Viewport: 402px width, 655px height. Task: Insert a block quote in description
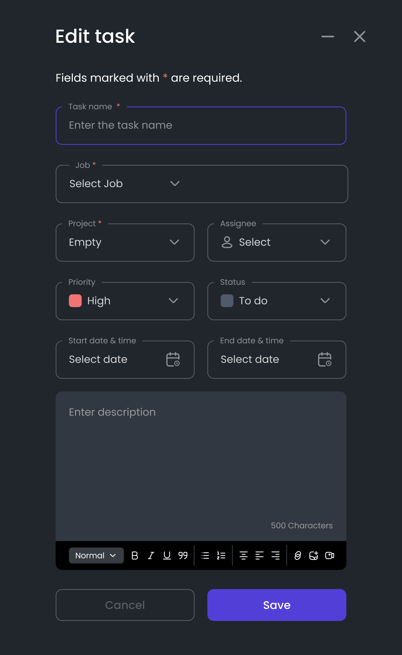tap(183, 556)
